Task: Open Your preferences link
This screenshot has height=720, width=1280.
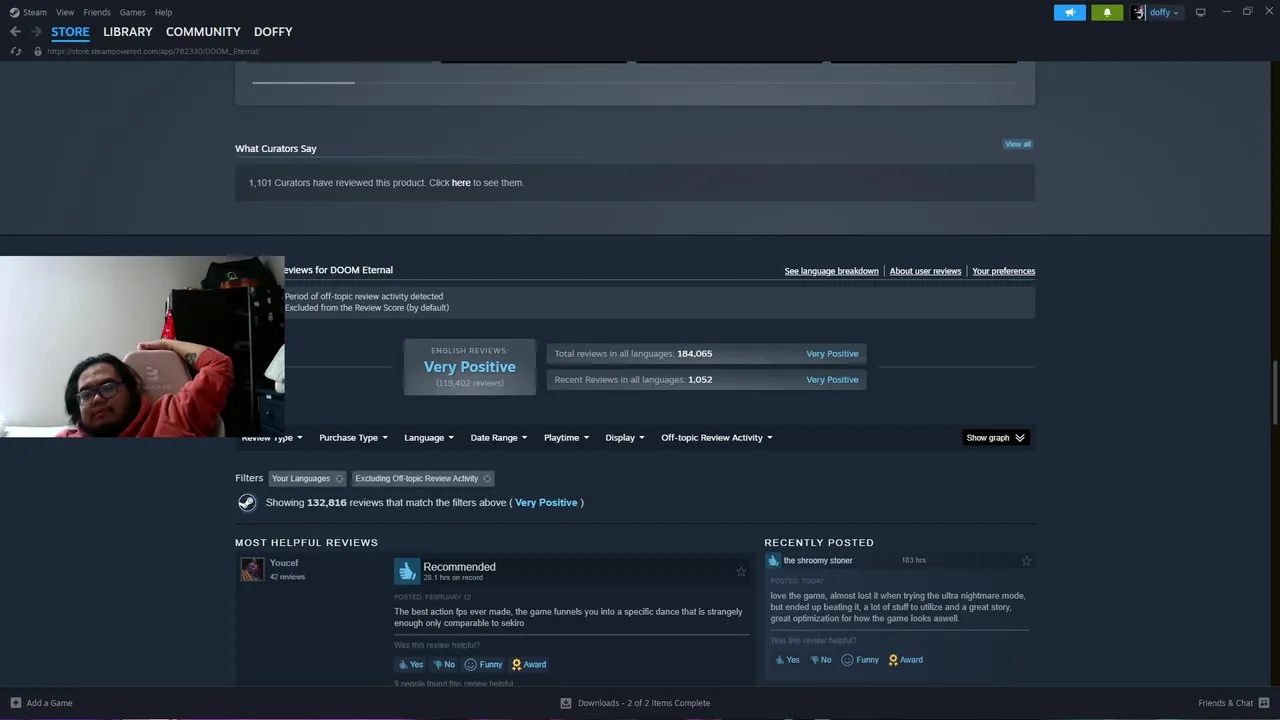Action: pyautogui.click(x=1003, y=271)
